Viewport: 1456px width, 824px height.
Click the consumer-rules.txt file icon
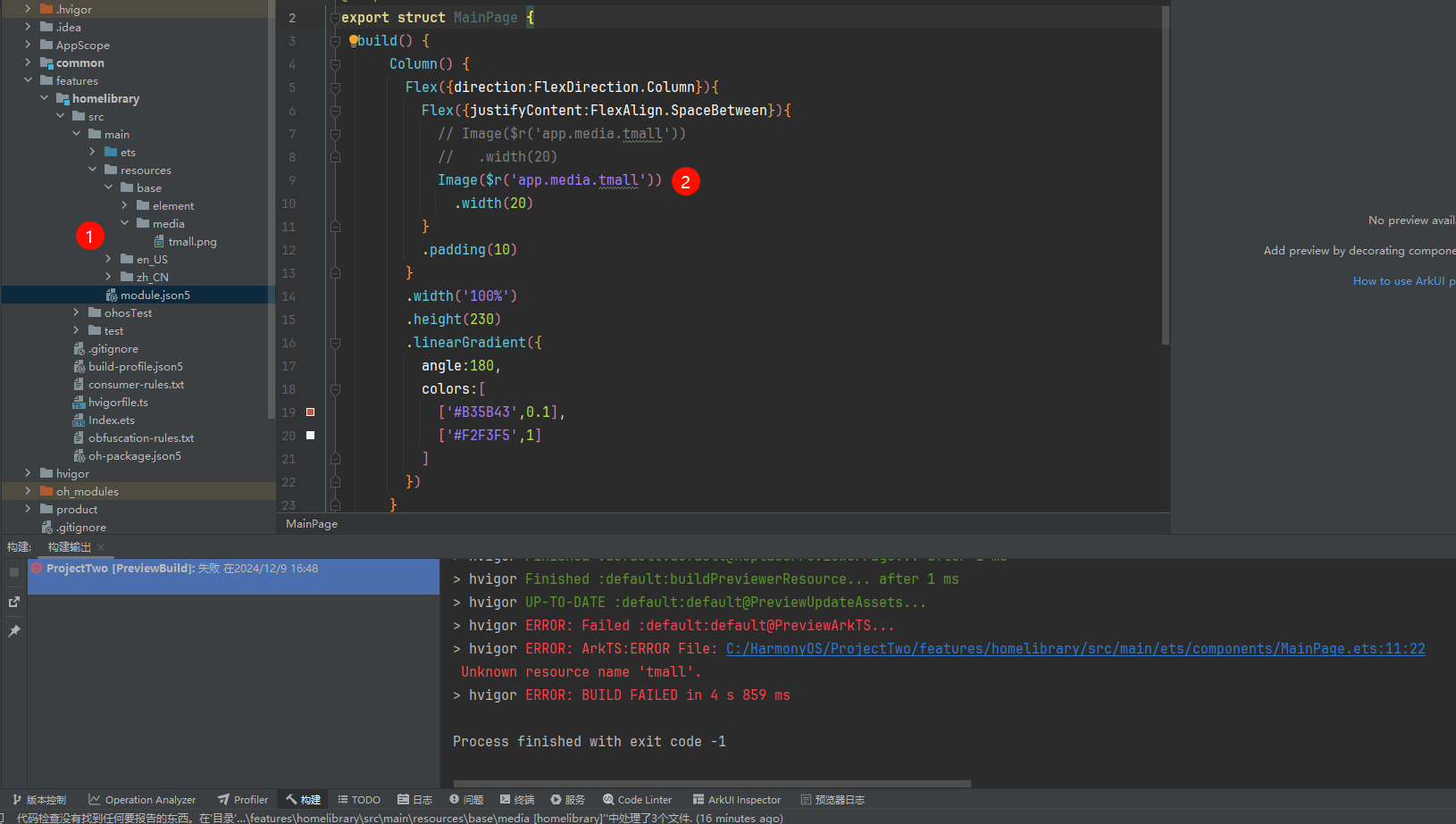pos(79,385)
